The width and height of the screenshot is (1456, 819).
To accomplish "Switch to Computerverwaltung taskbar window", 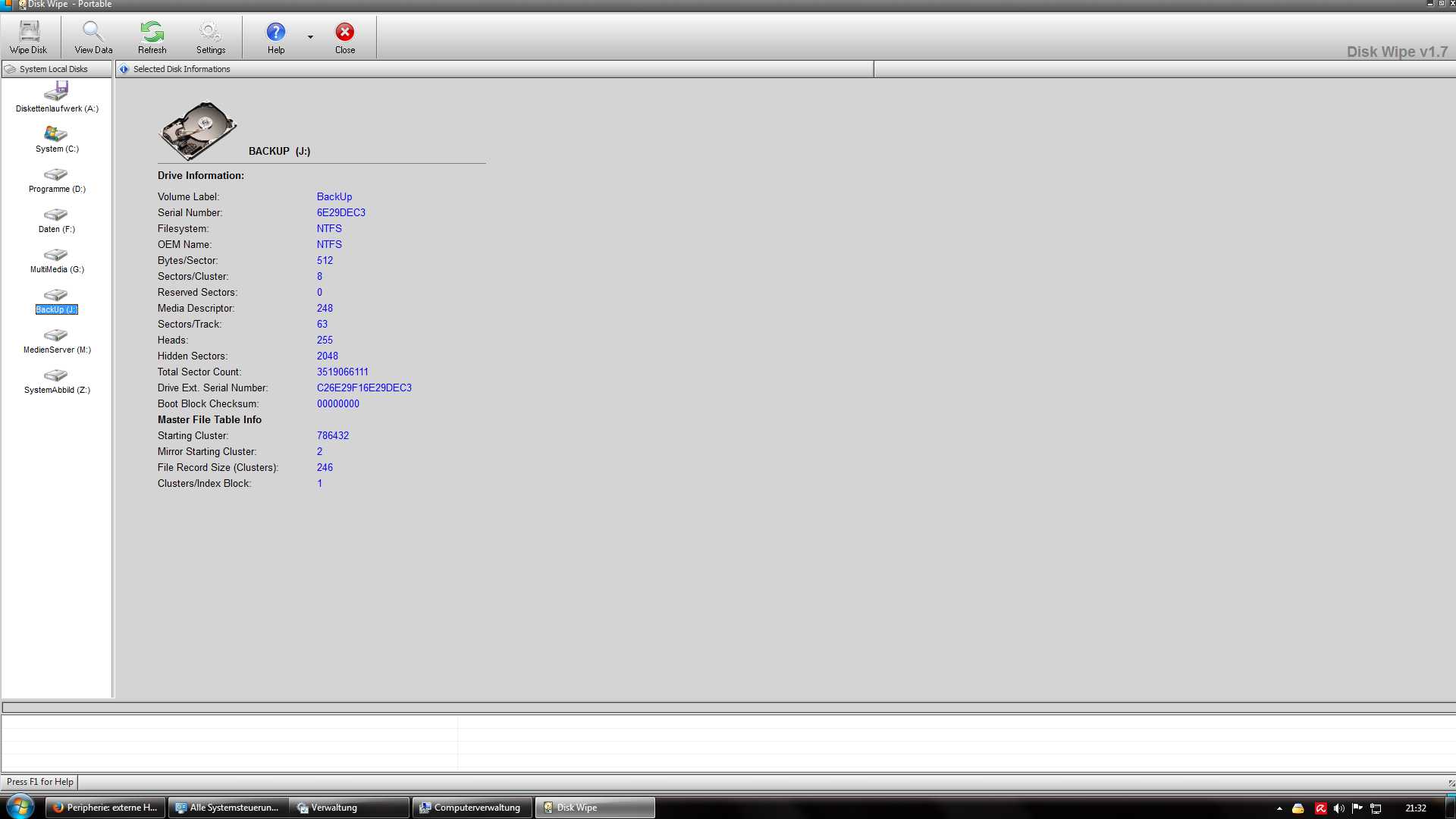I will point(470,808).
